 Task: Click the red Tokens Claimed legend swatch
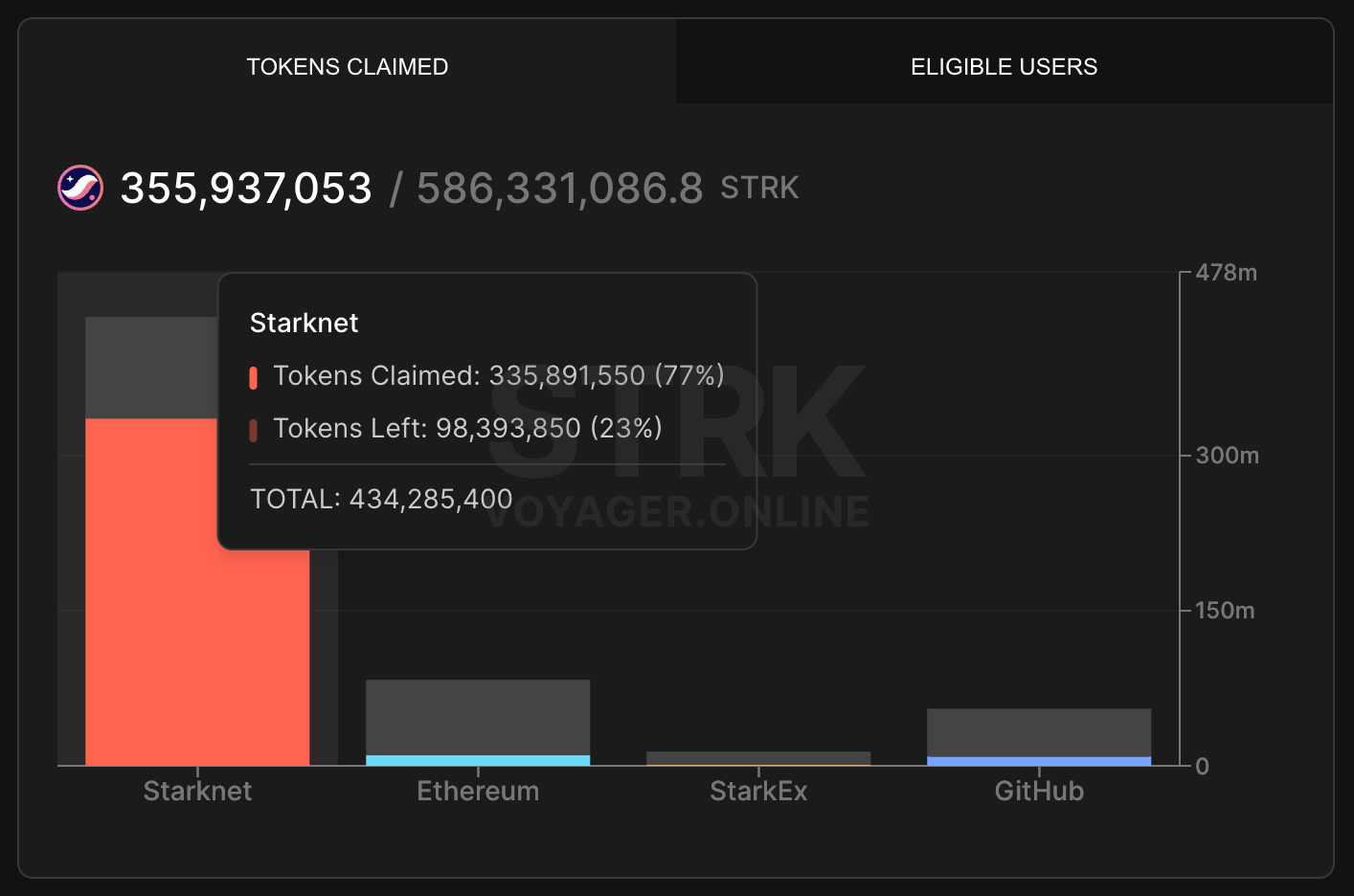[x=254, y=377]
